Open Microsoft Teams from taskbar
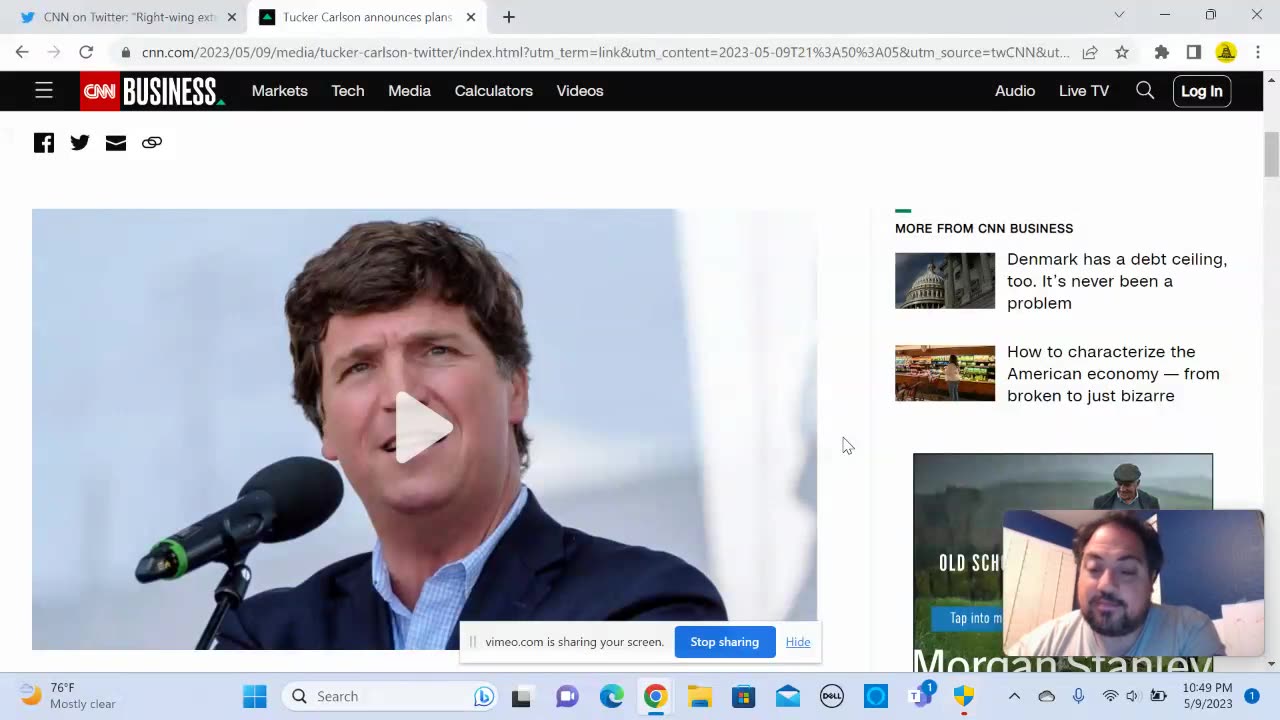Screen dimensions: 1280x720 tap(920, 696)
